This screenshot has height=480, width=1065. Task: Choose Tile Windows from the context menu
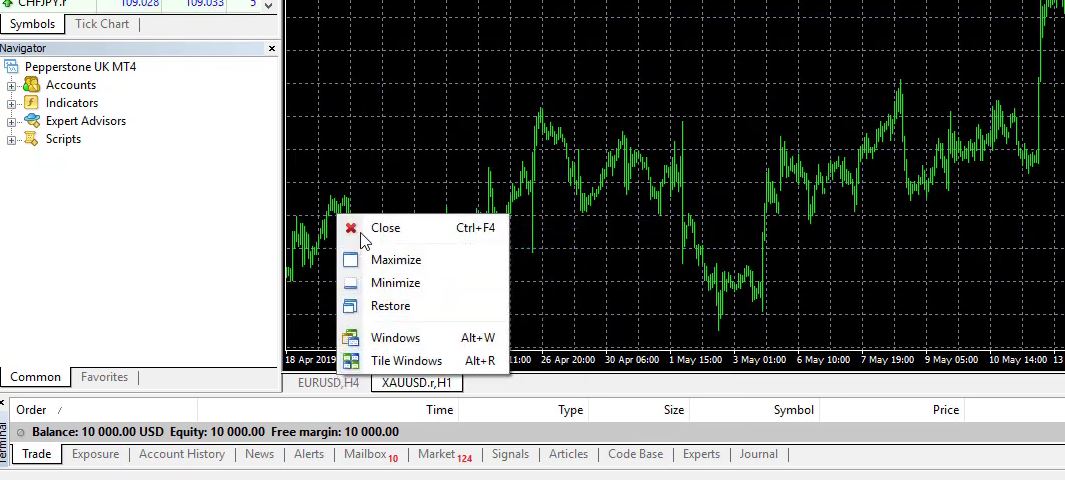click(x=422, y=361)
